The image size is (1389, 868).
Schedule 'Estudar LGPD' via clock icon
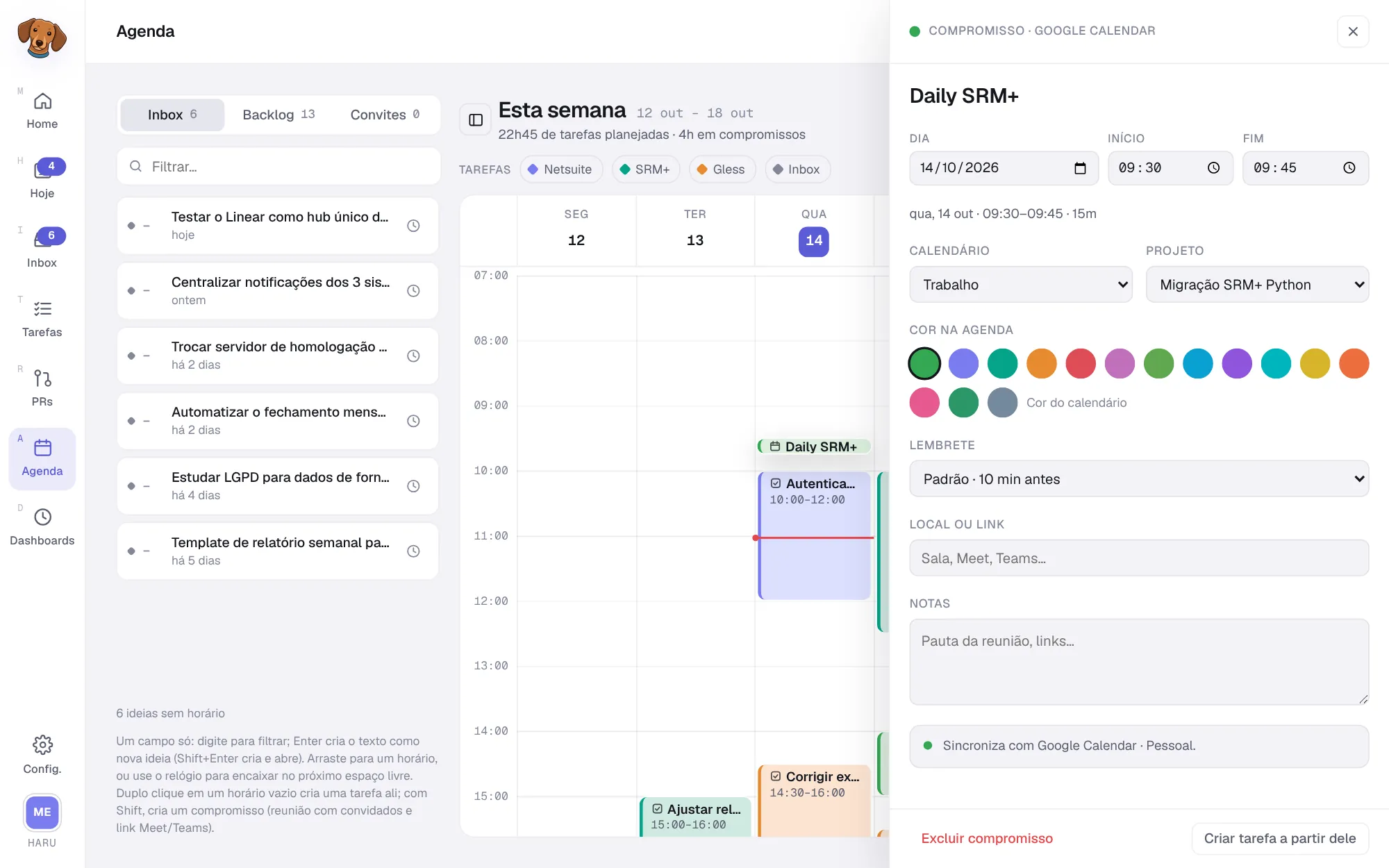click(413, 486)
